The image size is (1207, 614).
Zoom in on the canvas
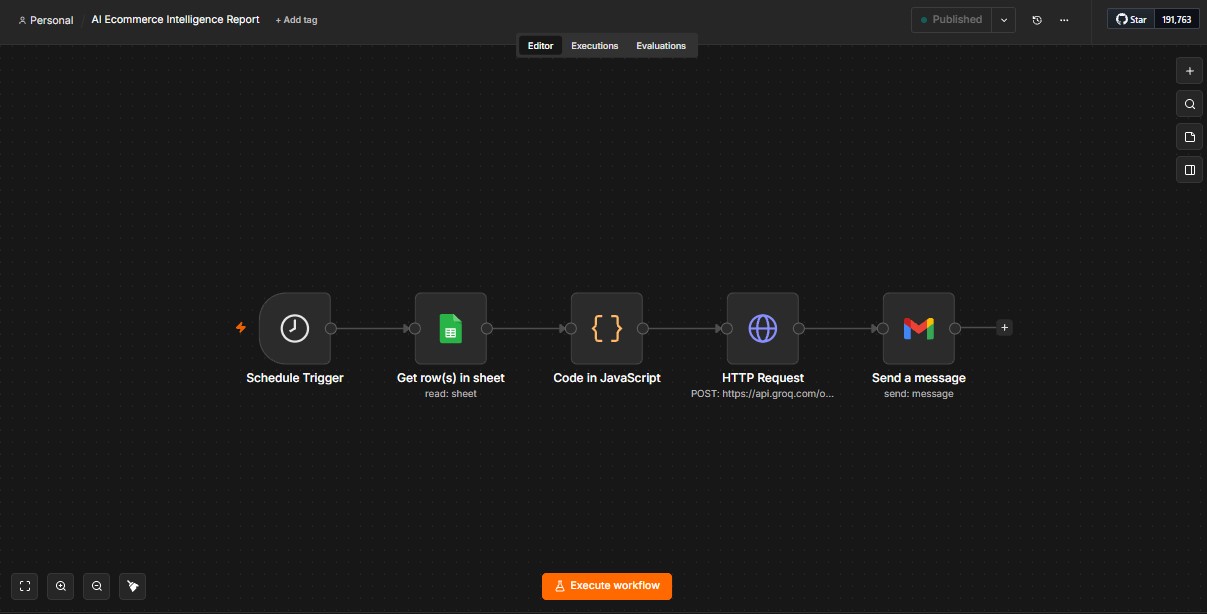61,586
